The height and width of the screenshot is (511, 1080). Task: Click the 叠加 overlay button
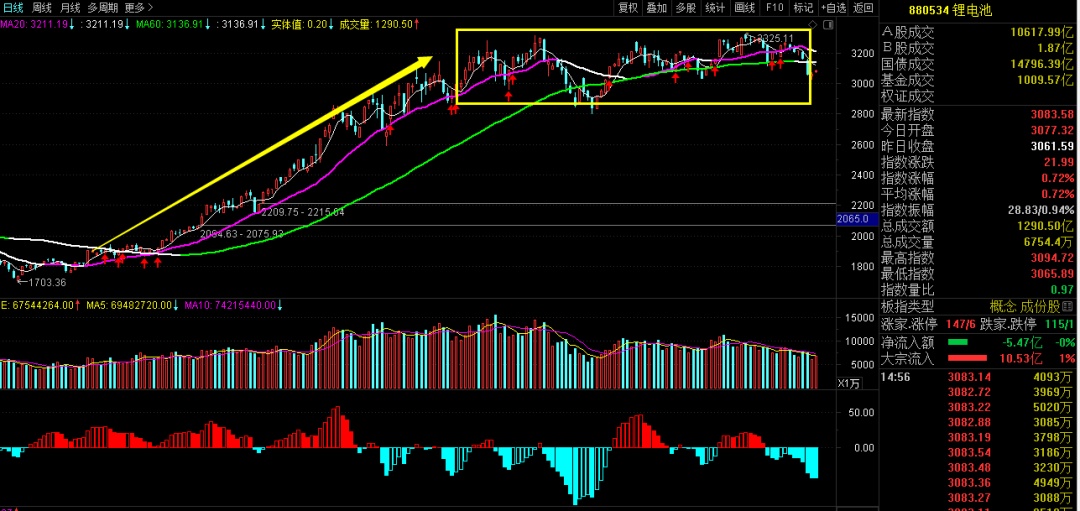click(657, 7)
